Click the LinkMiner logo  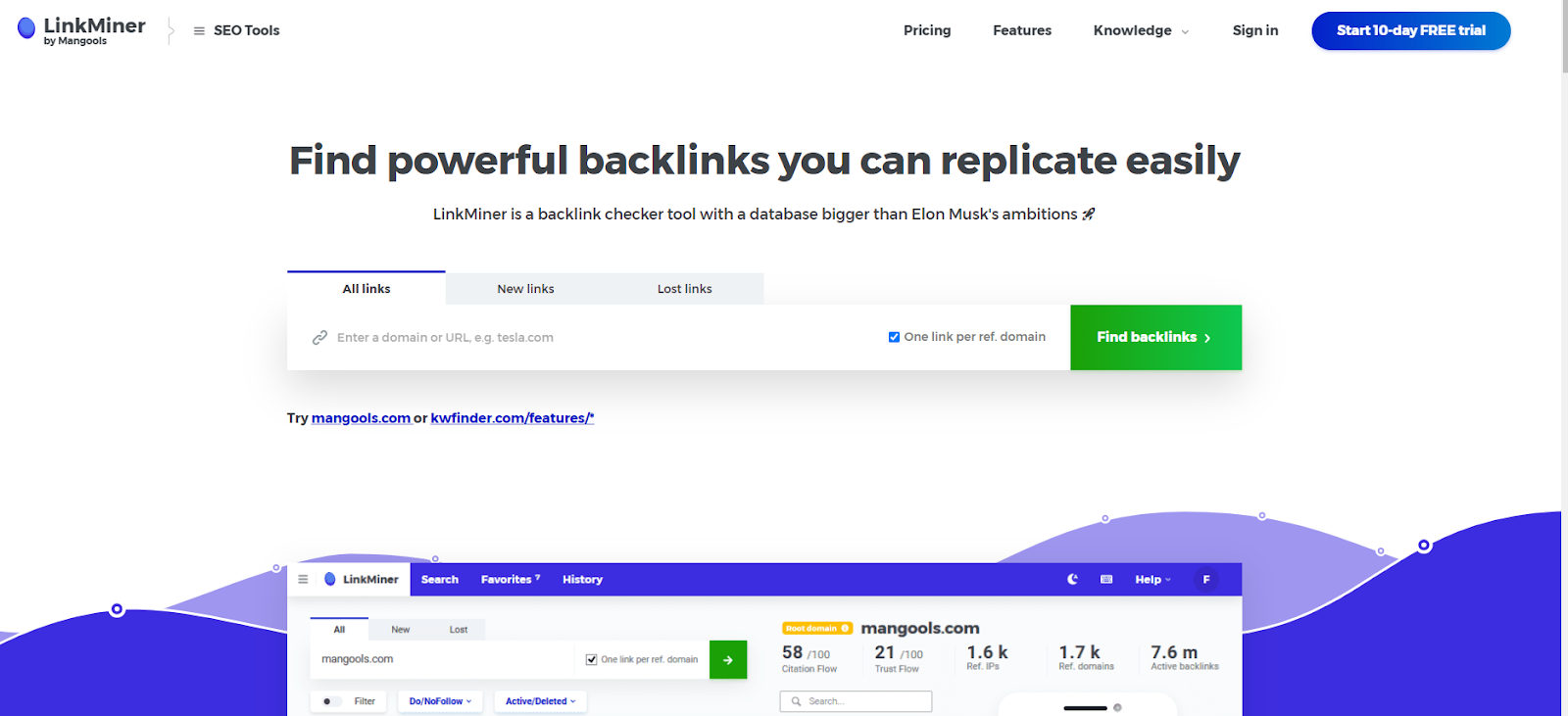tap(81, 30)
